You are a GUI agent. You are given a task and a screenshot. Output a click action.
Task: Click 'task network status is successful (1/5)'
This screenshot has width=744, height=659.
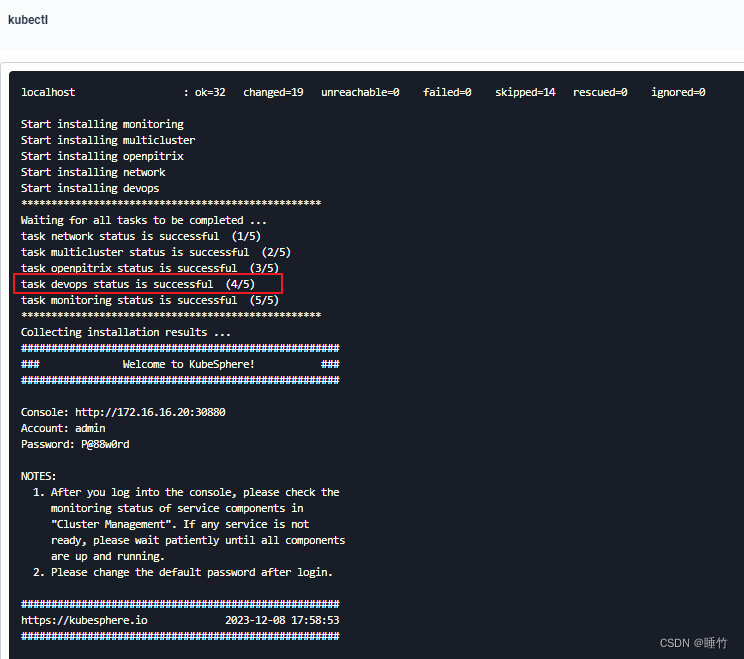point(141,236)
